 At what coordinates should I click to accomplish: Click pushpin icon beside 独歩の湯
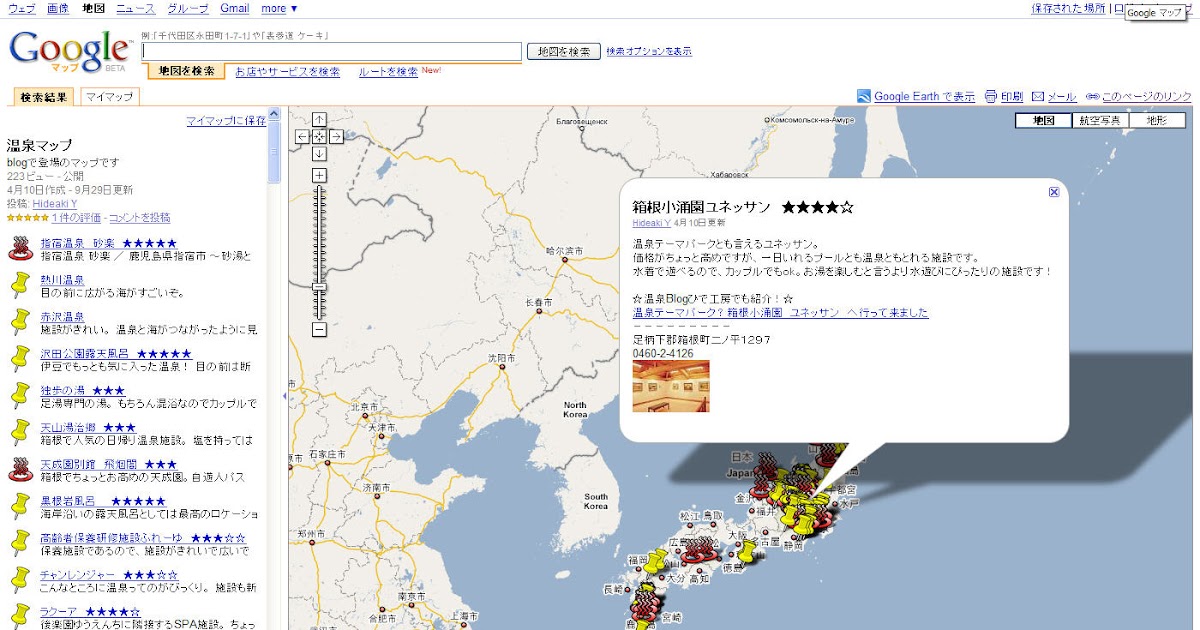(19, 397)
